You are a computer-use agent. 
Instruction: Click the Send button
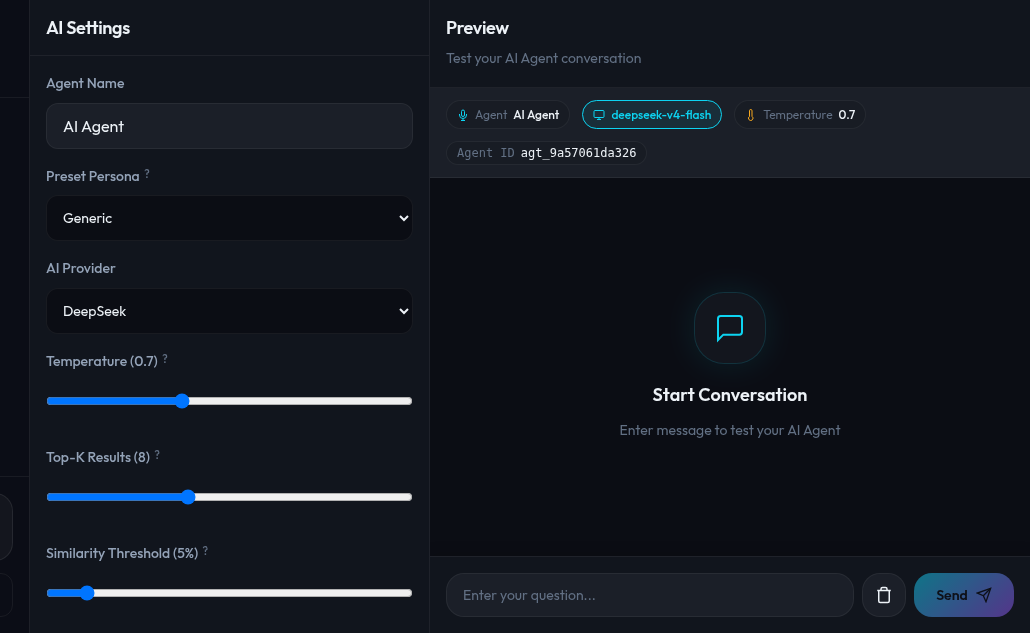(x=964, y=595)
